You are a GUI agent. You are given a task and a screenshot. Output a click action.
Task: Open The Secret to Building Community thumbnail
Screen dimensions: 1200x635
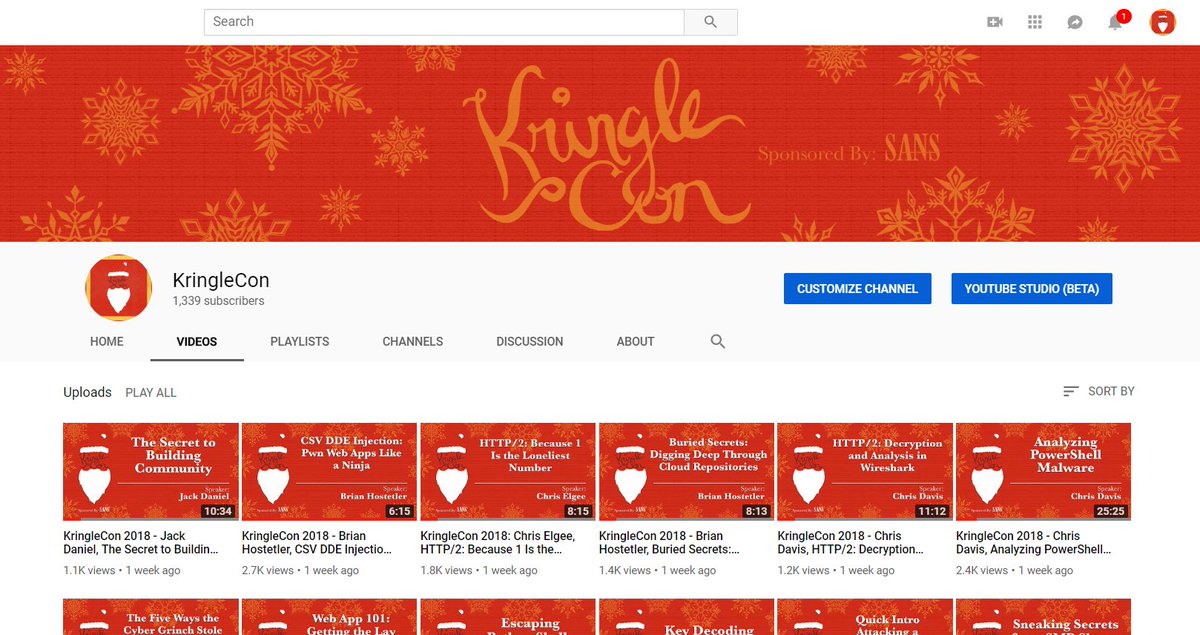(151, 471)
